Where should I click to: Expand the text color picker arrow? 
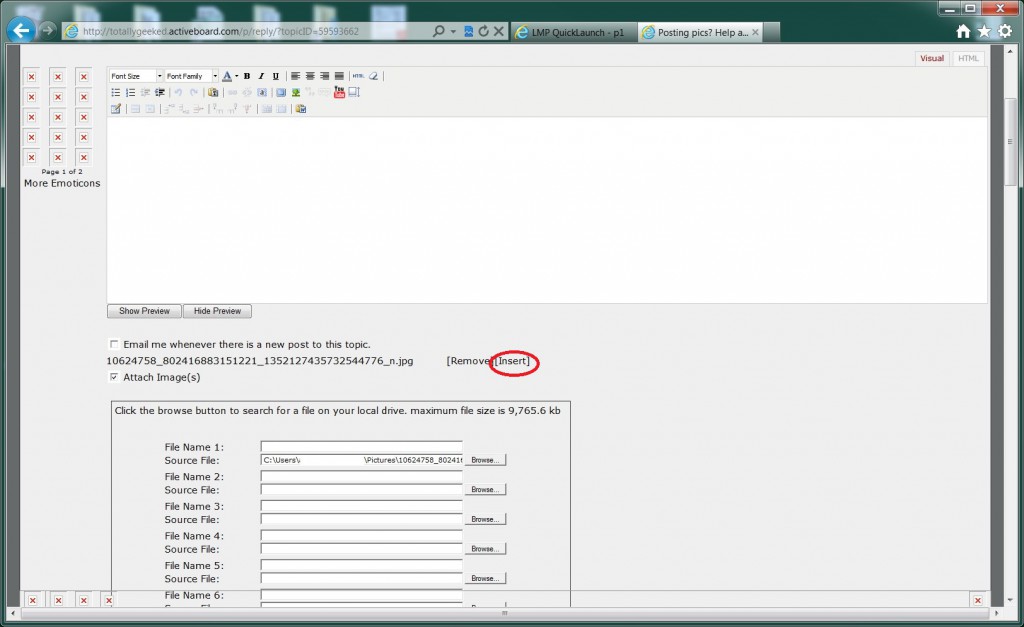pyautogui.click(x=236, y=76)
